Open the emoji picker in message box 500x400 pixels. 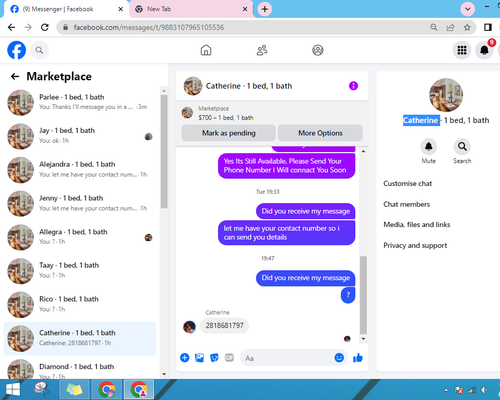click(339, 358)
